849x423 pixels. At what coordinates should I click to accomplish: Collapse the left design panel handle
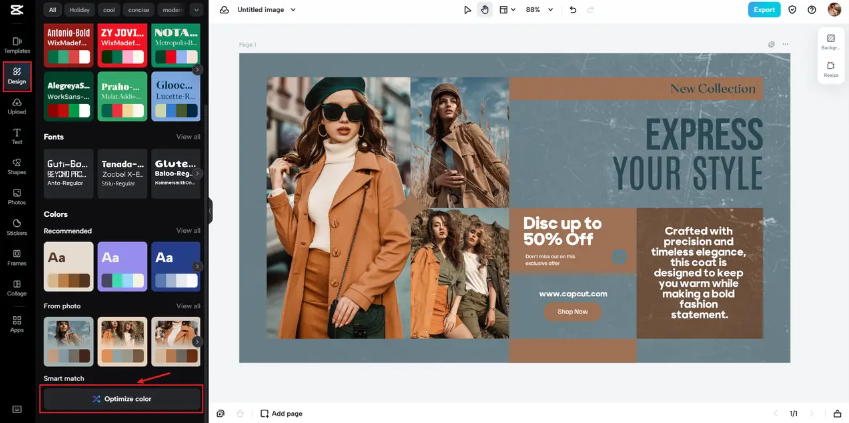tap(210, 211)
